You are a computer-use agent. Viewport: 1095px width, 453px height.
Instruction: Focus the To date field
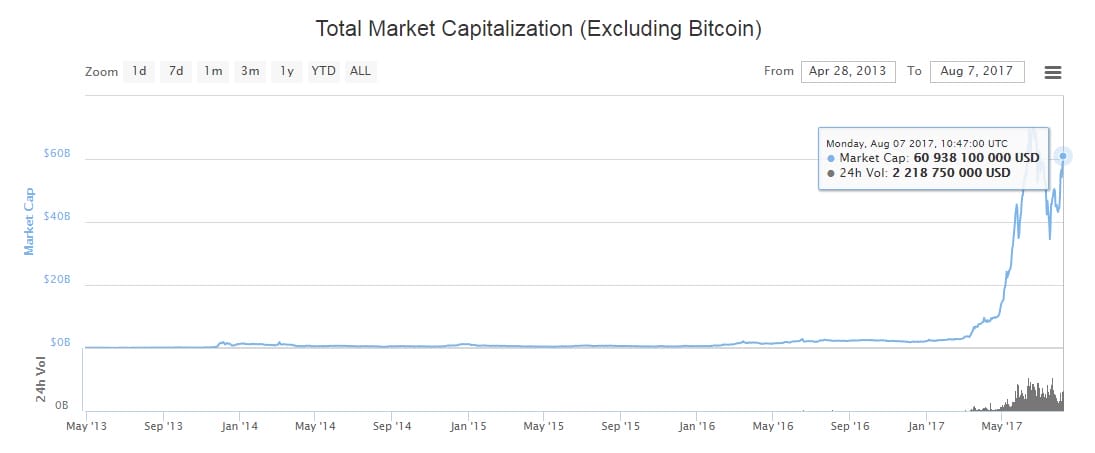976,72
